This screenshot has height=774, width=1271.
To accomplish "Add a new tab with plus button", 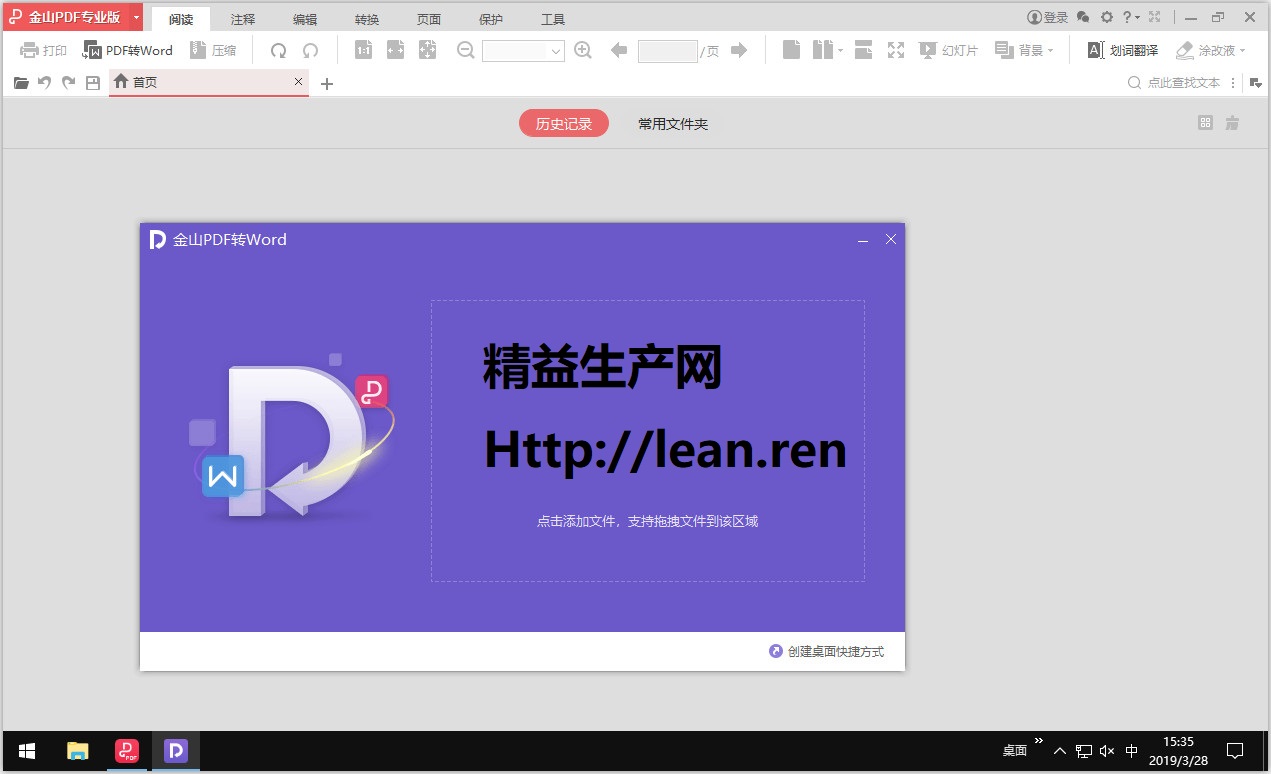I will tap(326, 84).
